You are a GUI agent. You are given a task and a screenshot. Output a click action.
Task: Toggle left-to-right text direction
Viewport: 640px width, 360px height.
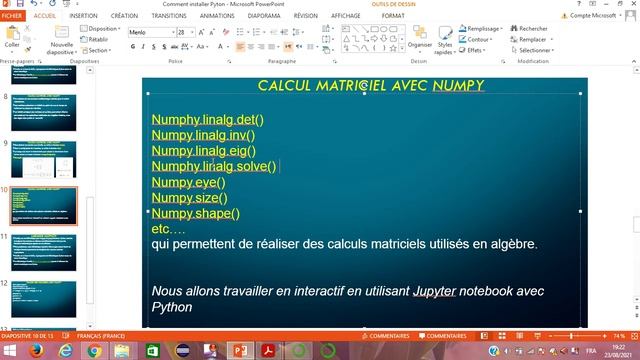[288, 47]
